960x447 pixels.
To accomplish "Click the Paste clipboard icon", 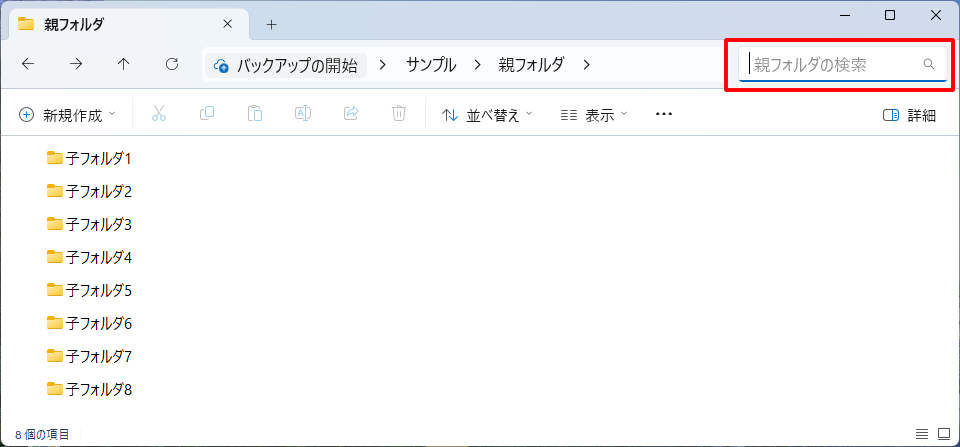I will (x=255, y=114).
